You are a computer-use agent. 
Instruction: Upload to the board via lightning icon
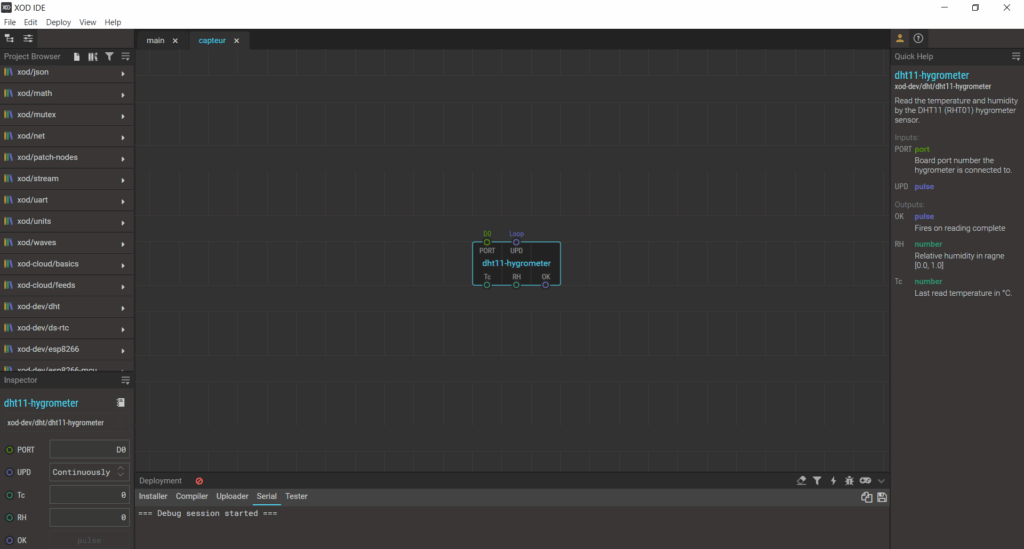(833, 480)
